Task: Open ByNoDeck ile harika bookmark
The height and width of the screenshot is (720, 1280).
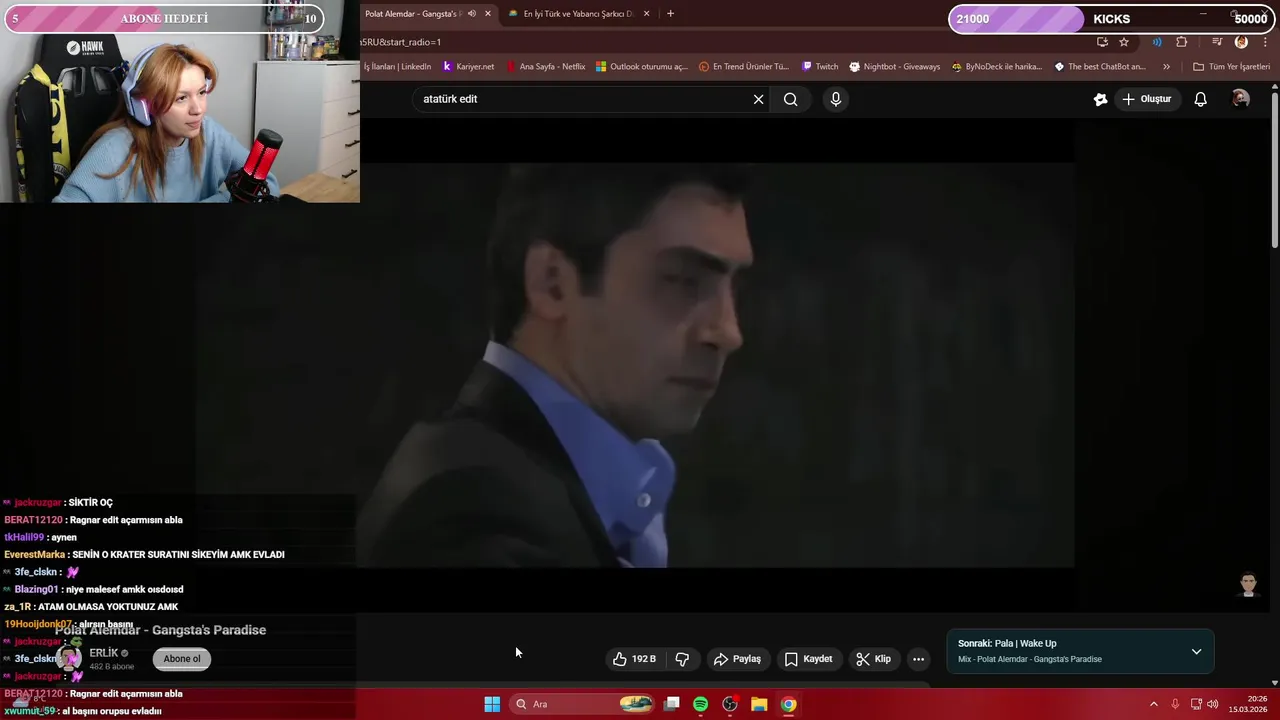Action: pyautogui.click(x=997, y=67)
